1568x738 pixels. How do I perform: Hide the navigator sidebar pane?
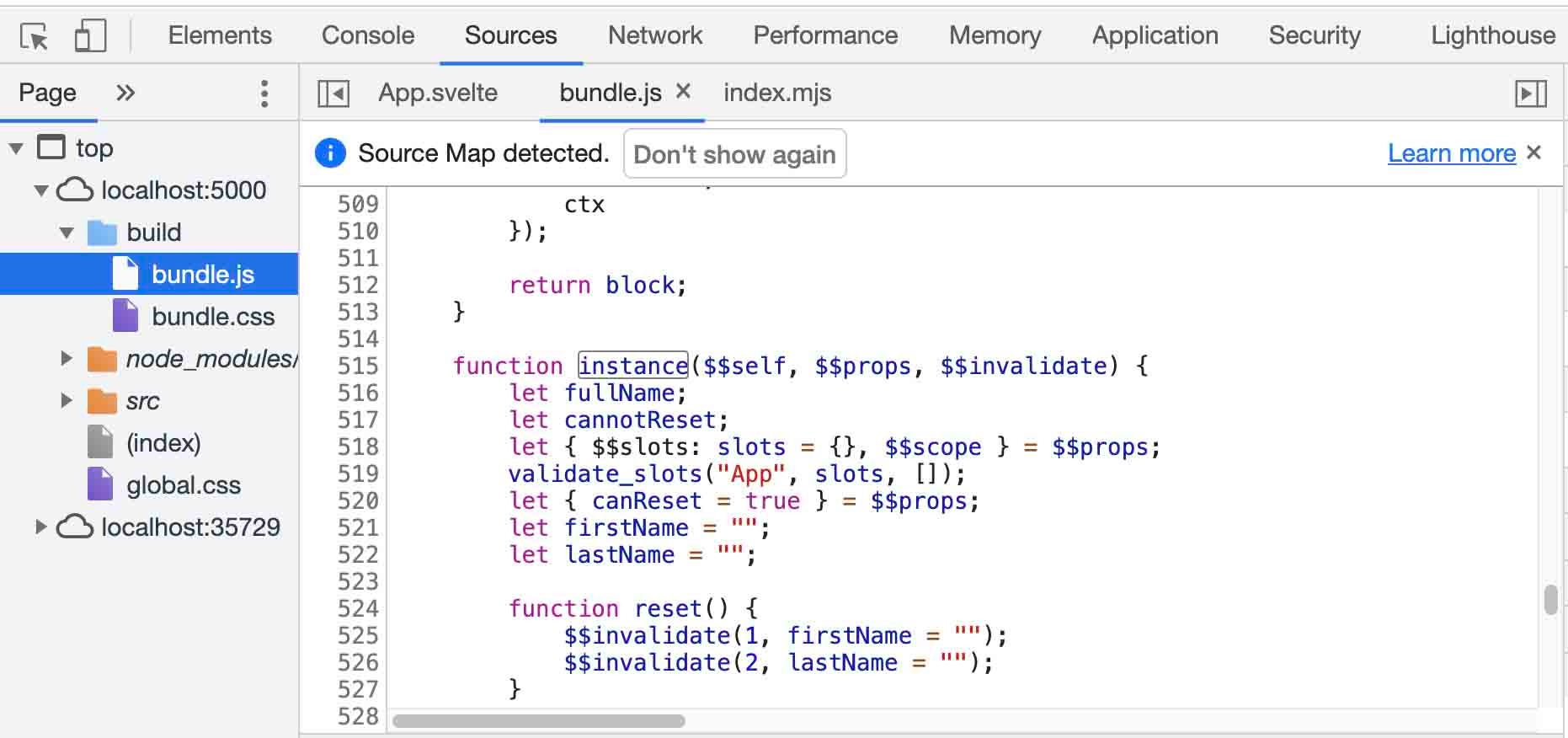(x=333, y=93)
